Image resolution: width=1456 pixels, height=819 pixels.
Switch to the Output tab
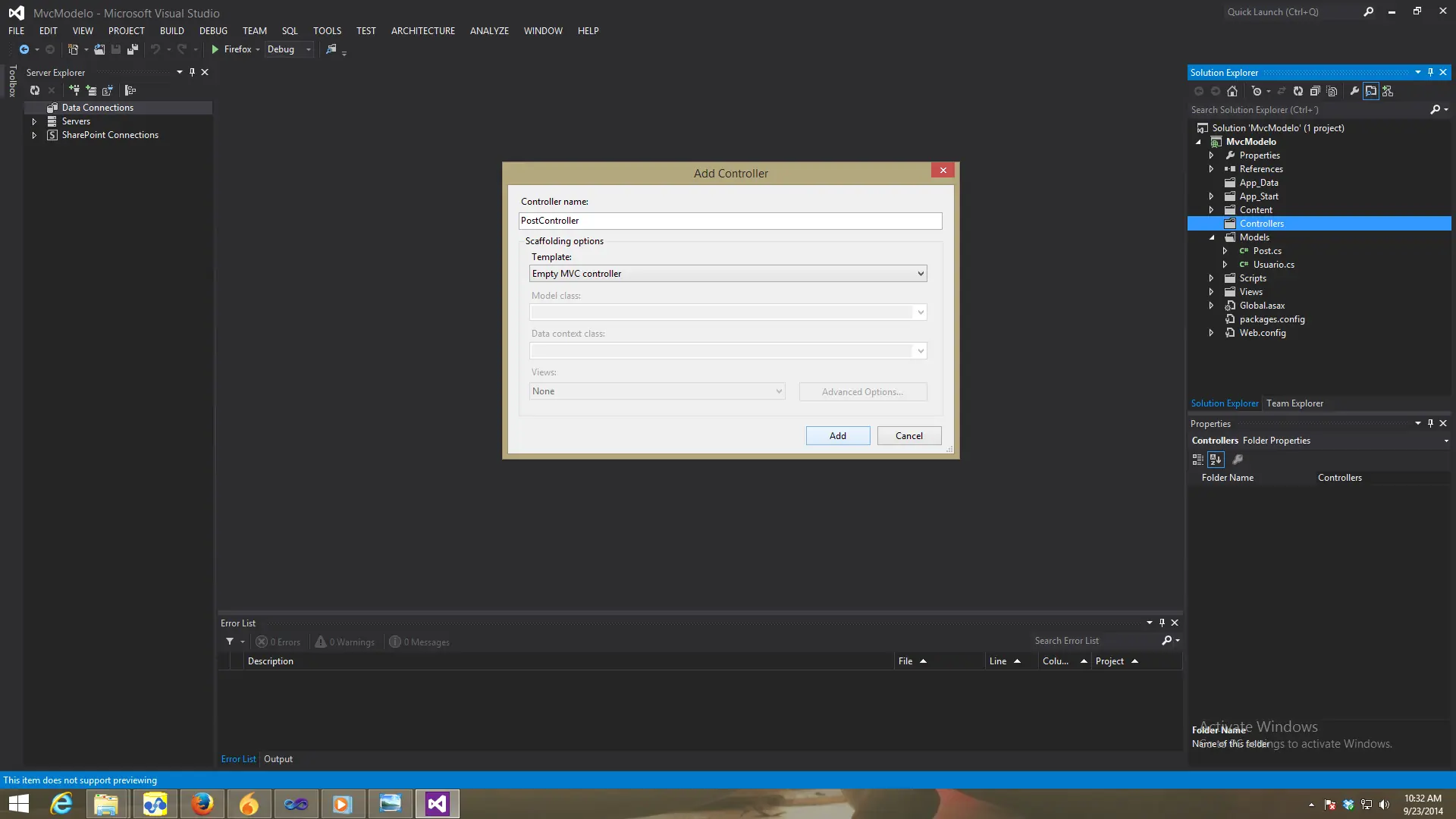278,759
